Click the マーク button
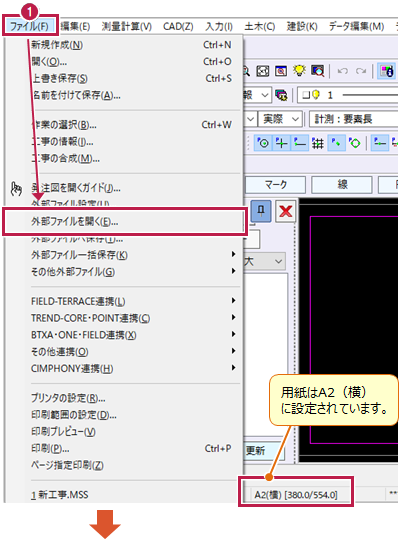Viewport: 400px width, 539px height. 275,185
